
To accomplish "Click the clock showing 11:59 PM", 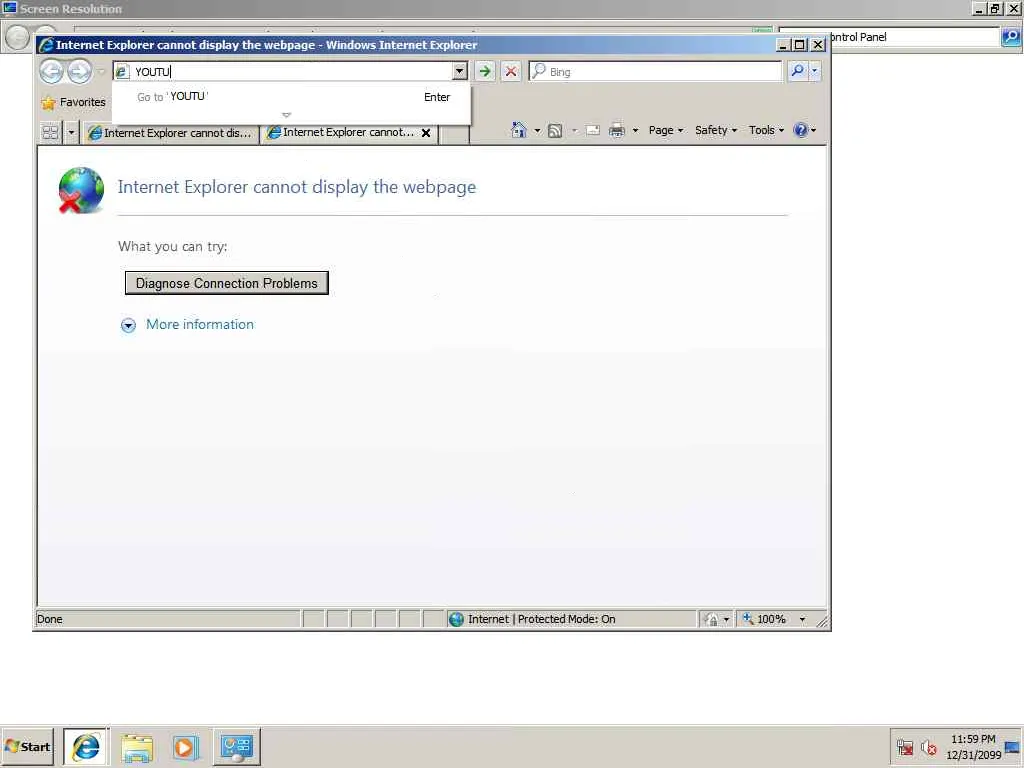I will point(973,739).
